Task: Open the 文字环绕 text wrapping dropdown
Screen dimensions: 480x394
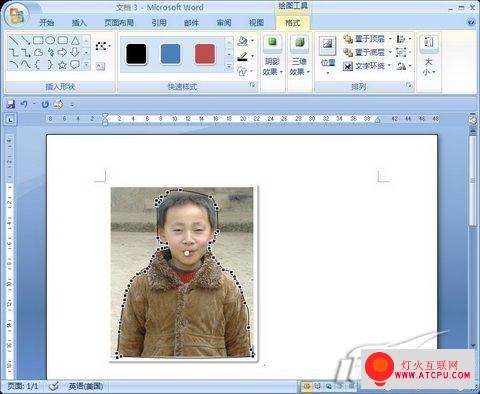Action: [366, 66]
